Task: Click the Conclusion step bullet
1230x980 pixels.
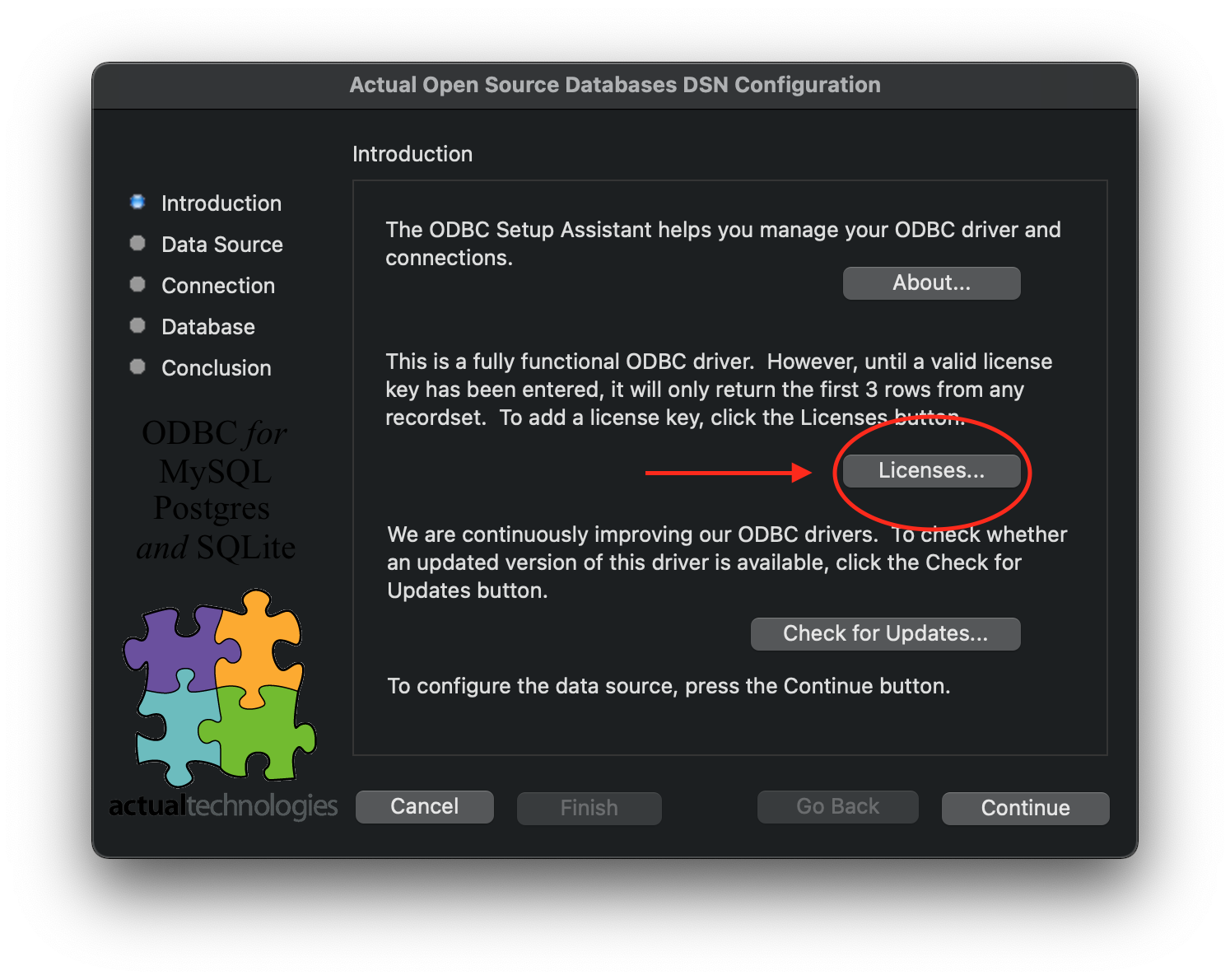Action: pos(137,366)
